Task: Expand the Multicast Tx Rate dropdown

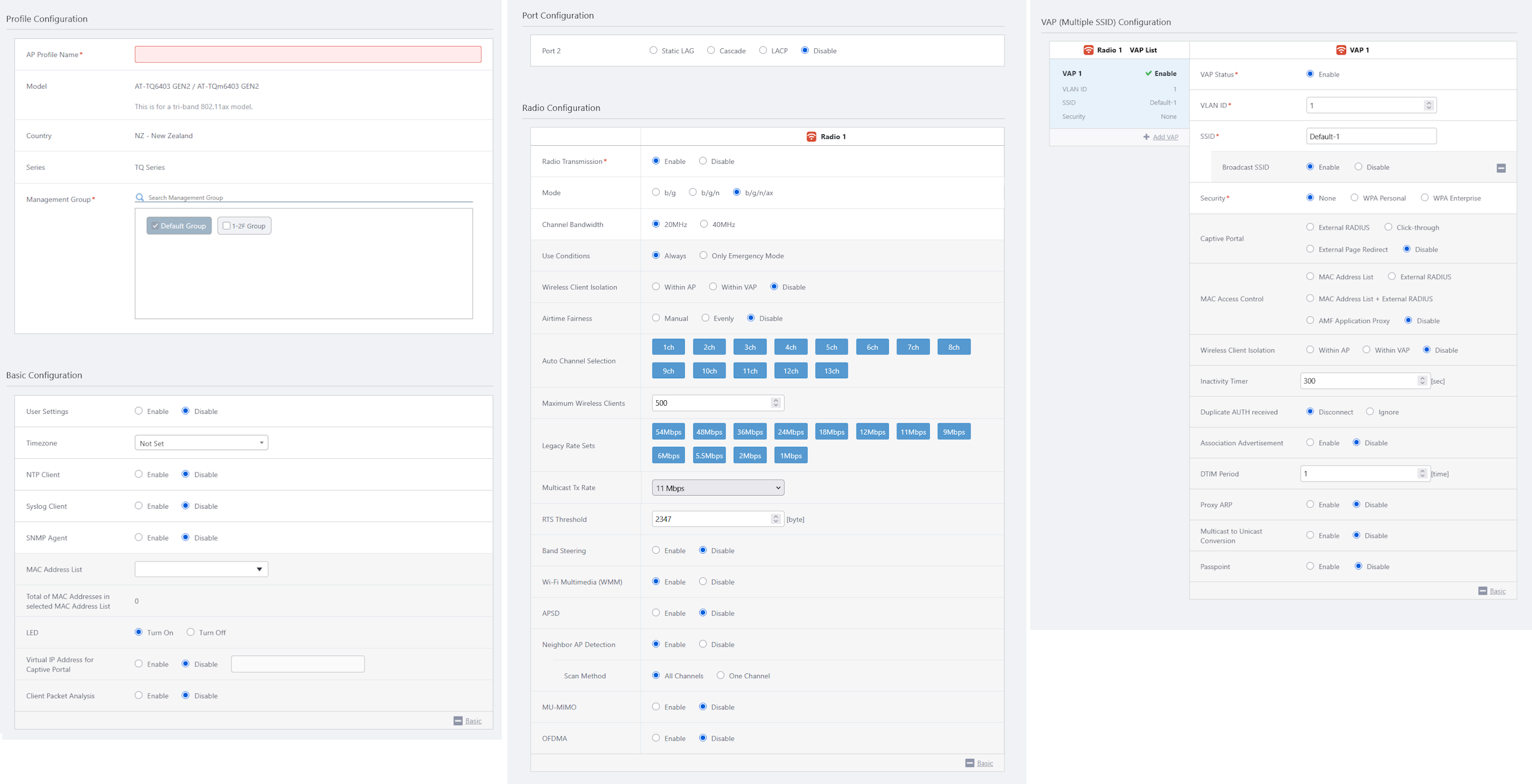Action: pos(718,488)
